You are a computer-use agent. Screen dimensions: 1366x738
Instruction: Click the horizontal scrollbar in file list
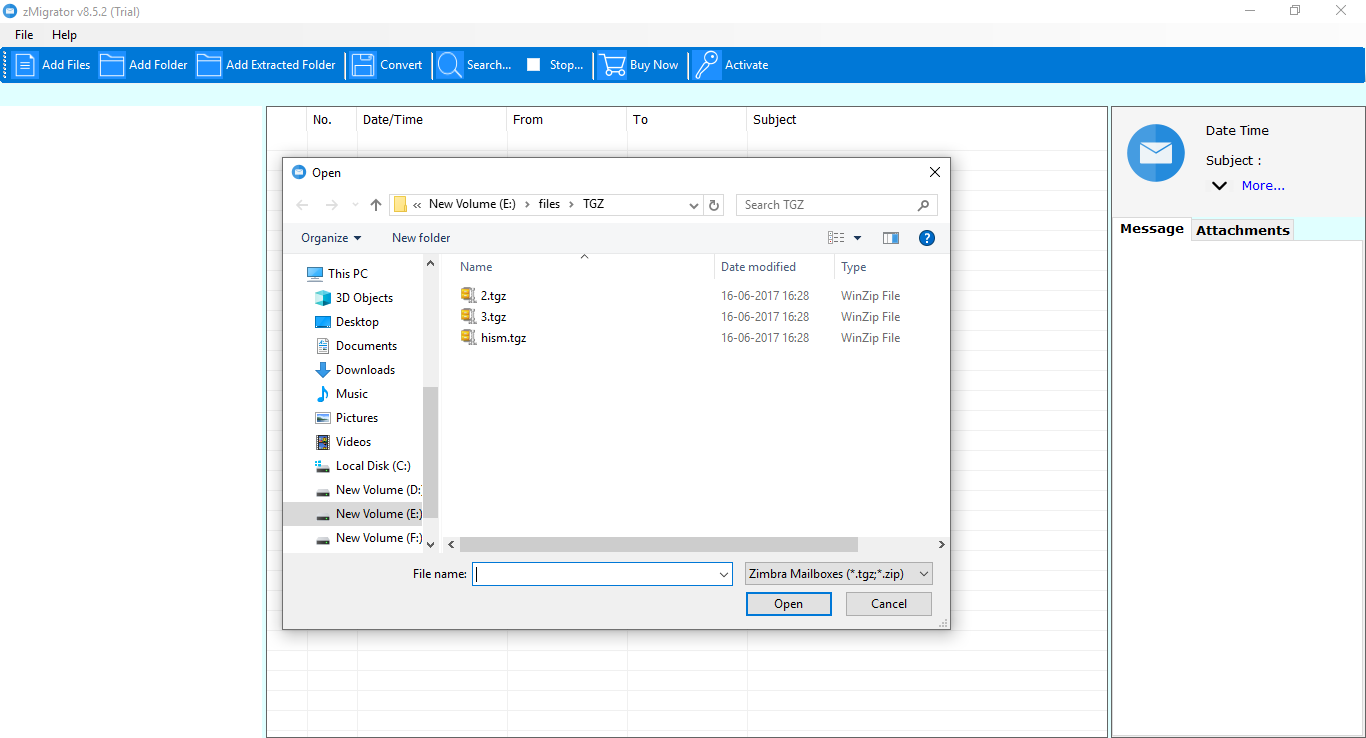point(659,545)
